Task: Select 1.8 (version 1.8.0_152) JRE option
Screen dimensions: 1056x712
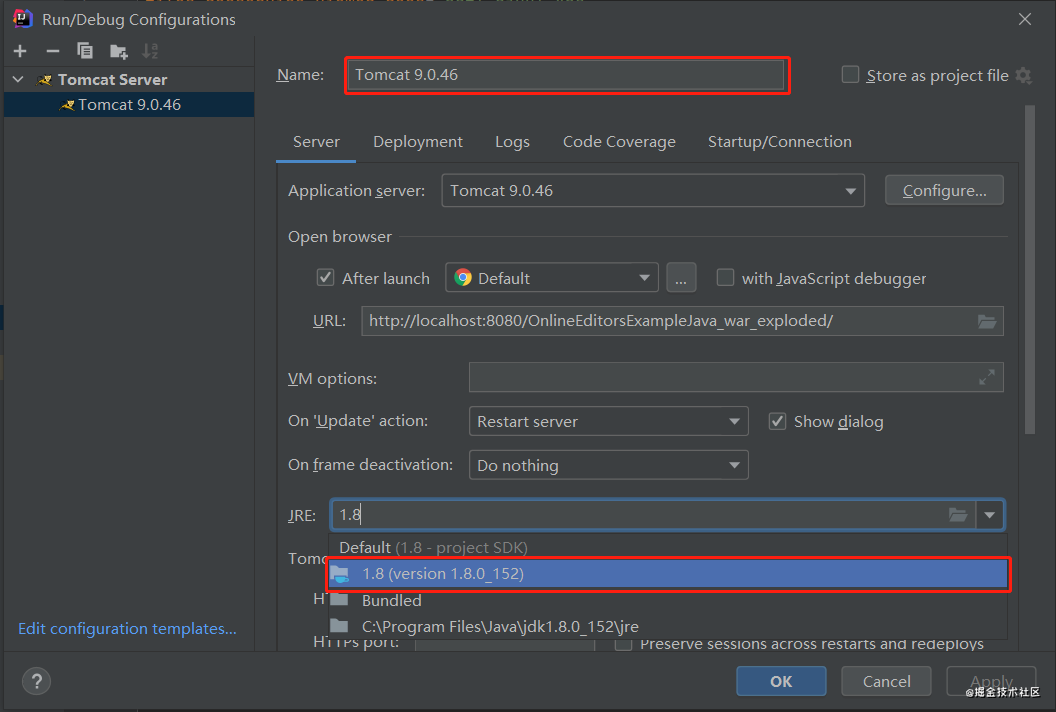Action: click(x=668, y=574)
